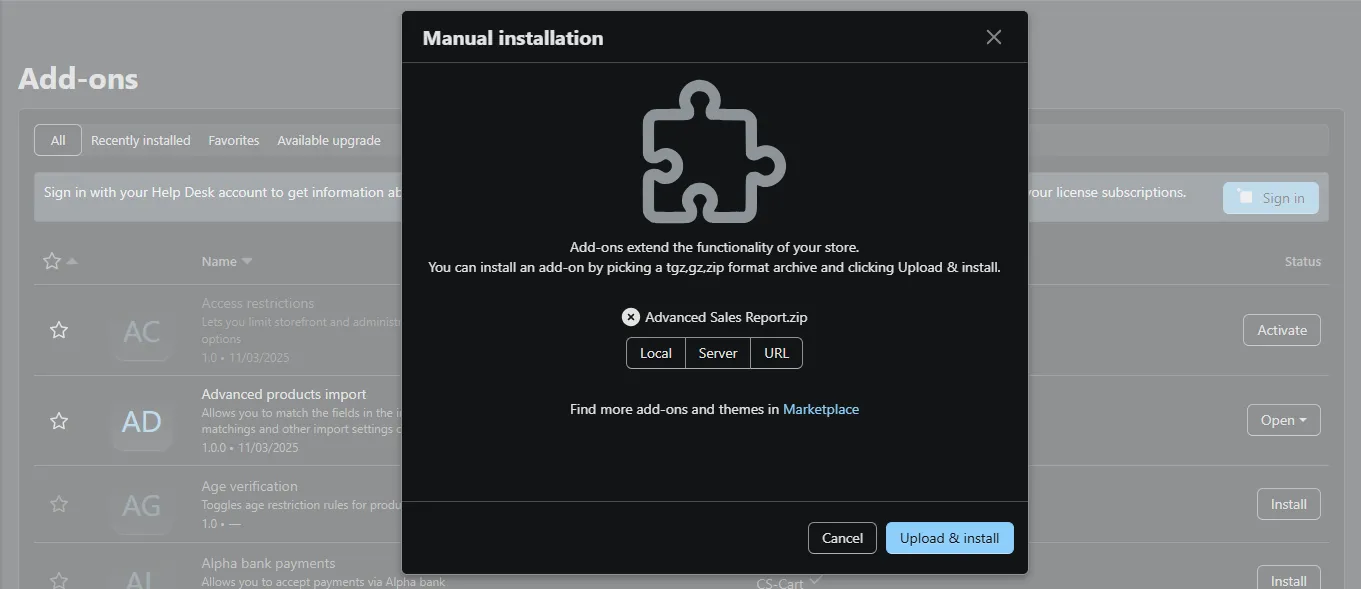Star the Advanced products import add-on

[x=59, y=421]
